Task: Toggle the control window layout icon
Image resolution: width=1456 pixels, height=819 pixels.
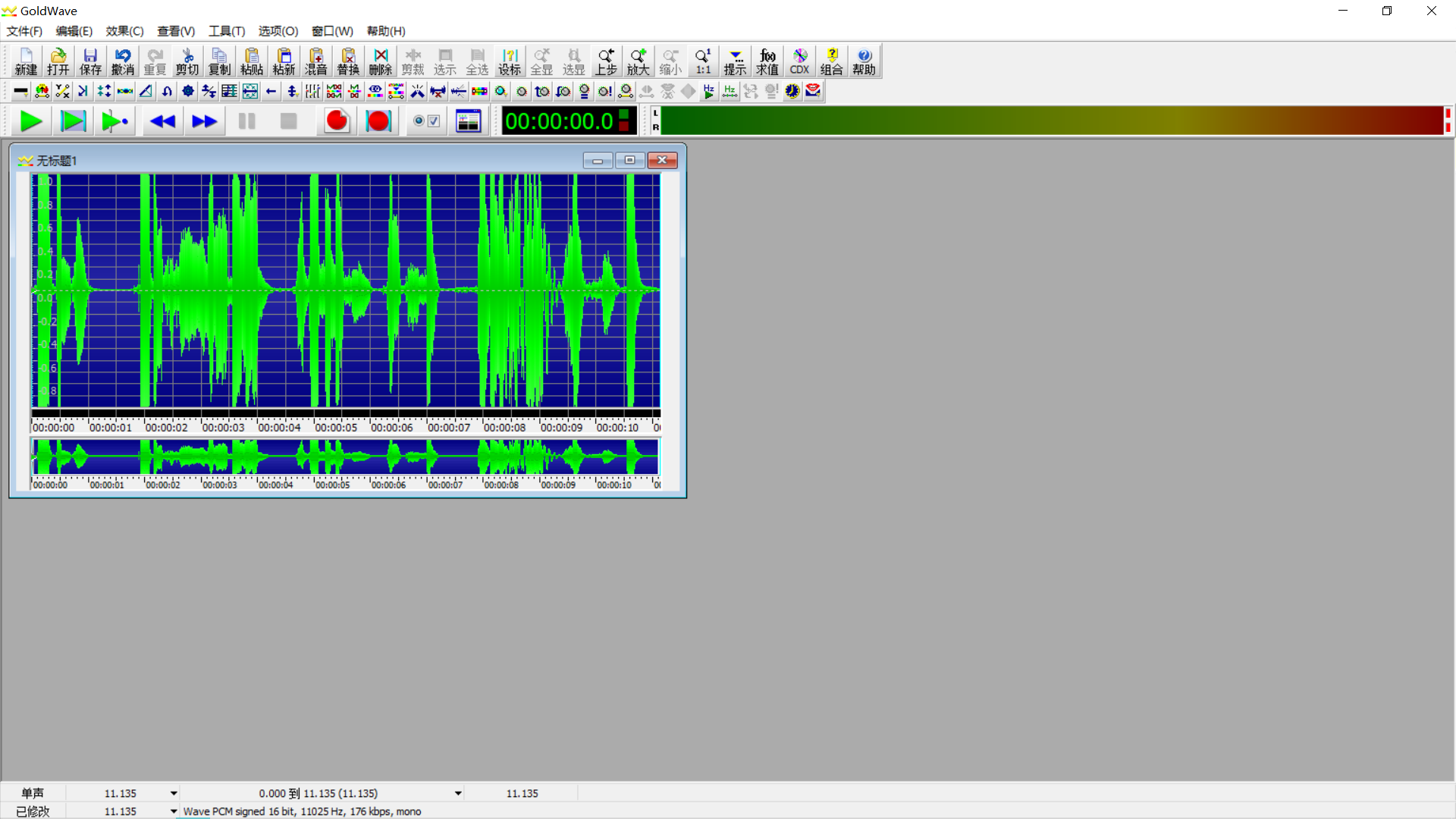Action: coord(469,121)
